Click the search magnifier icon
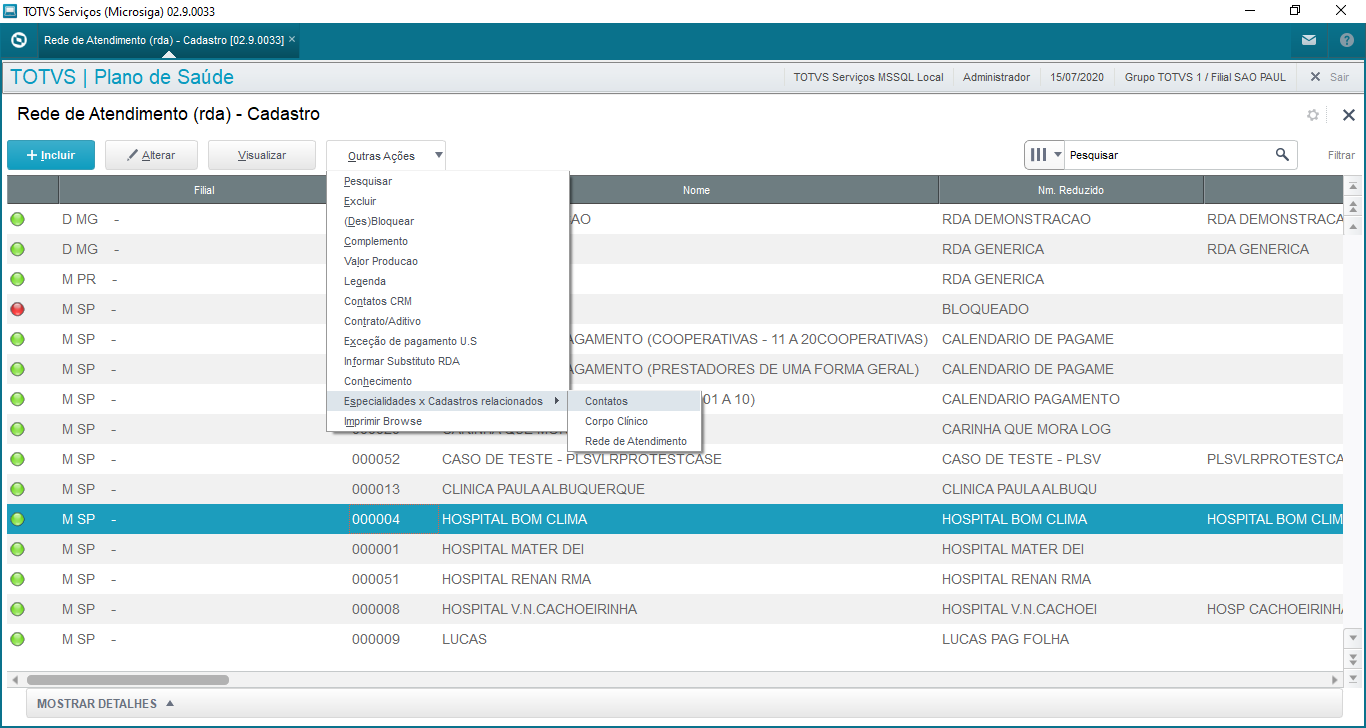1366x728 pixels. click(x=1282, y=155)
